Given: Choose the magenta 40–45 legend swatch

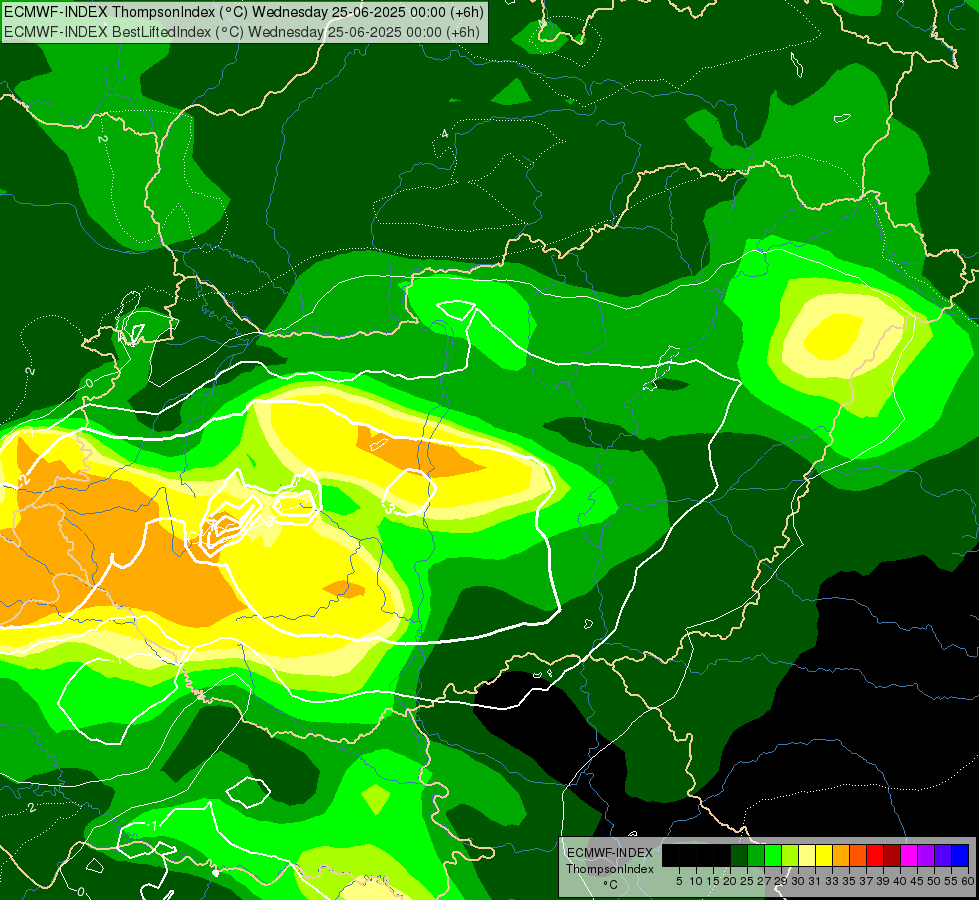Looking at the screenshot, I should pyautogui.click(x=909, y=855).
